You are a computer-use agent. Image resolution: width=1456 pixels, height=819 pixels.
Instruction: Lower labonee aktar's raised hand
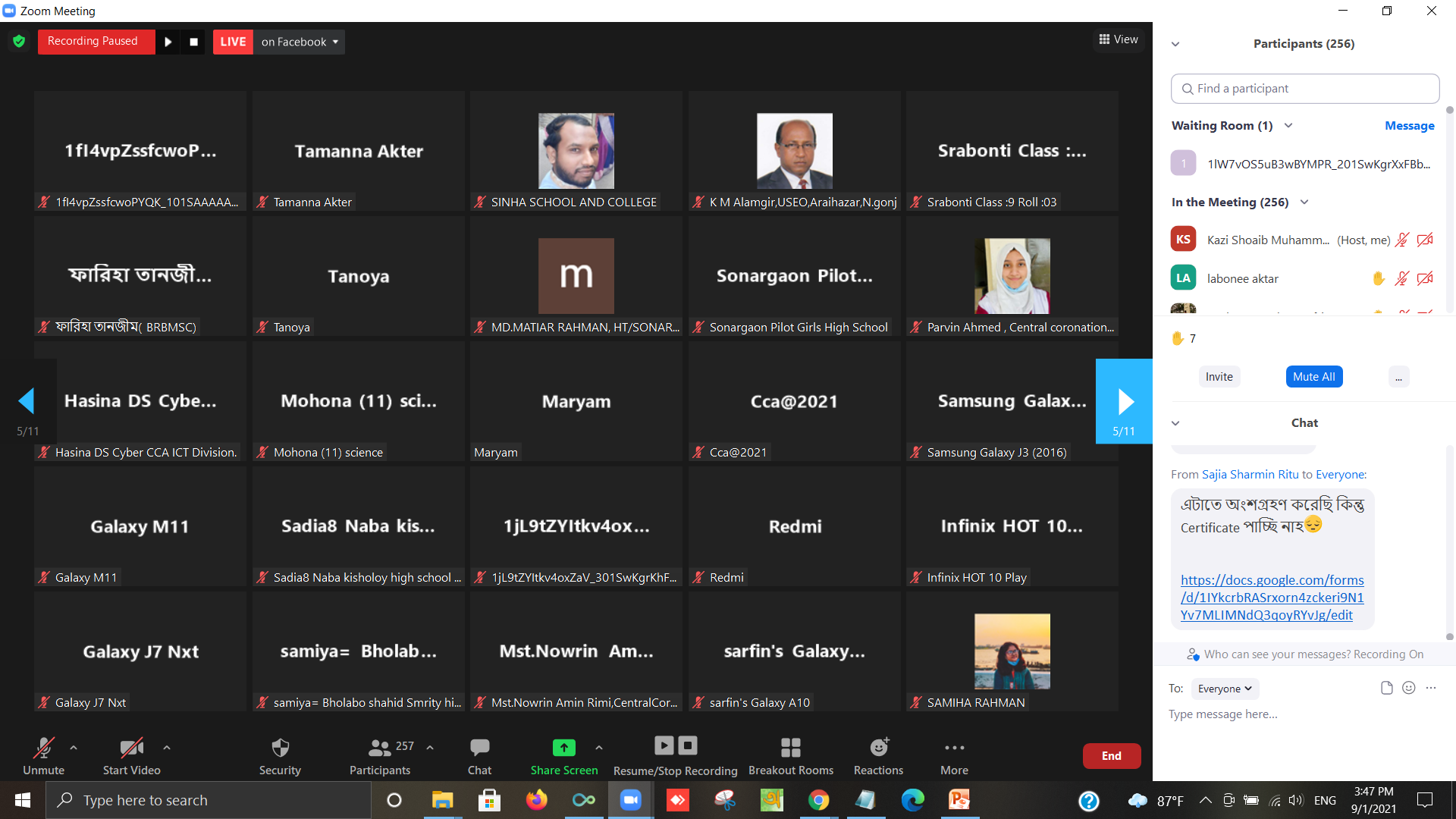pos(1379,279)
